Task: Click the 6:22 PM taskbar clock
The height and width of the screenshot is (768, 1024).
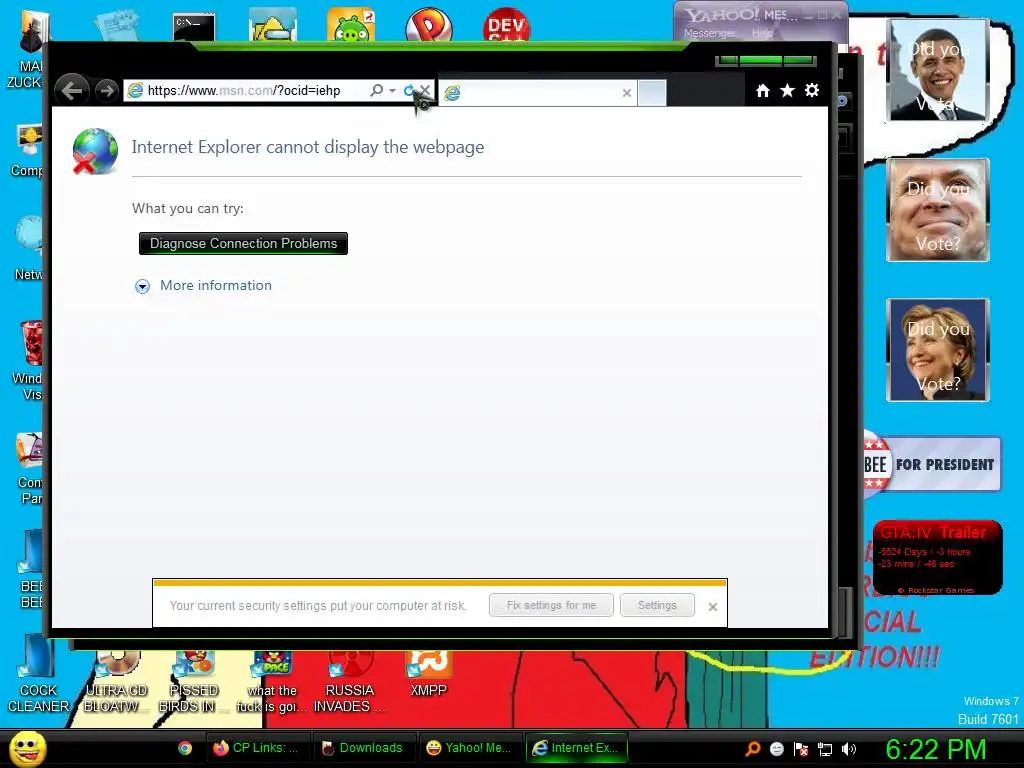Action: pyautogui.click(x=936, y=749)
